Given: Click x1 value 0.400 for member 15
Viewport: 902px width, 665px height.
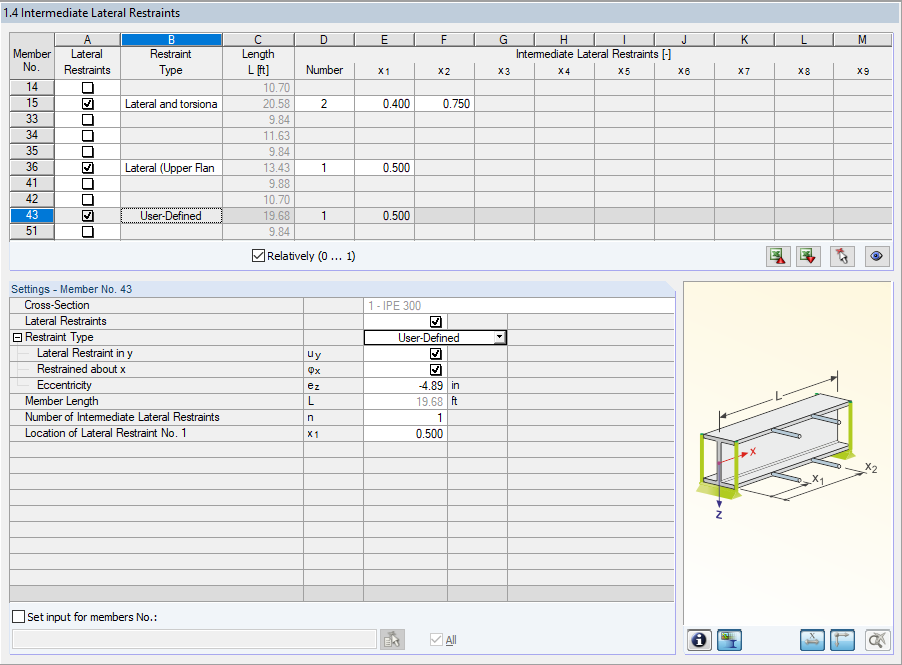Looking at the screenshot, I should [x=384, y=104].
